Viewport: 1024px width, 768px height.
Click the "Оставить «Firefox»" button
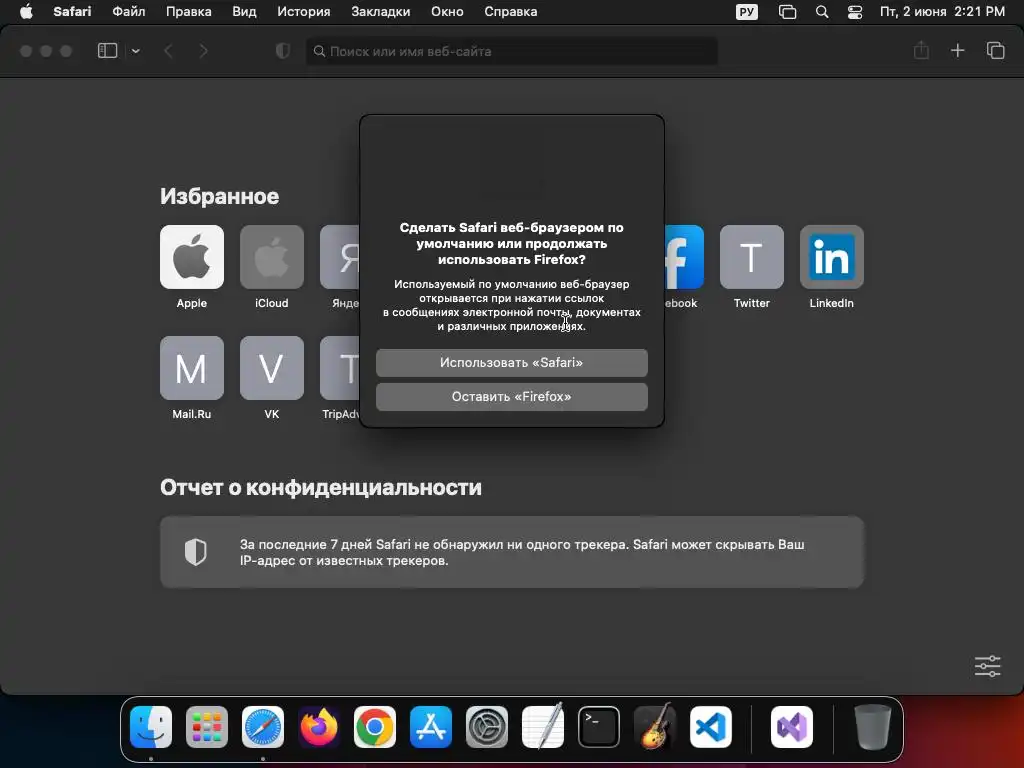coord(511,396)
